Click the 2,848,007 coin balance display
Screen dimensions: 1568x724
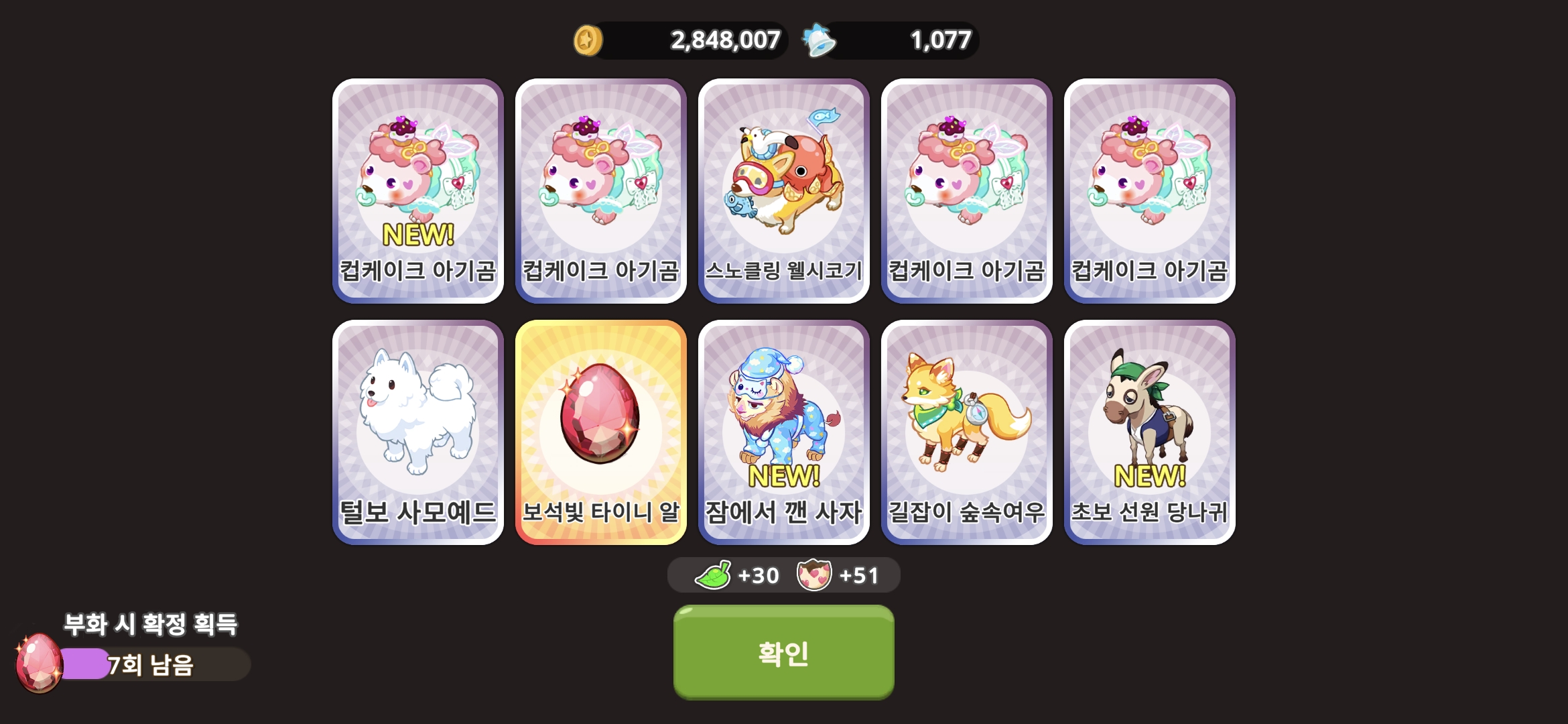pyautogui.click(x=689, y=40)
